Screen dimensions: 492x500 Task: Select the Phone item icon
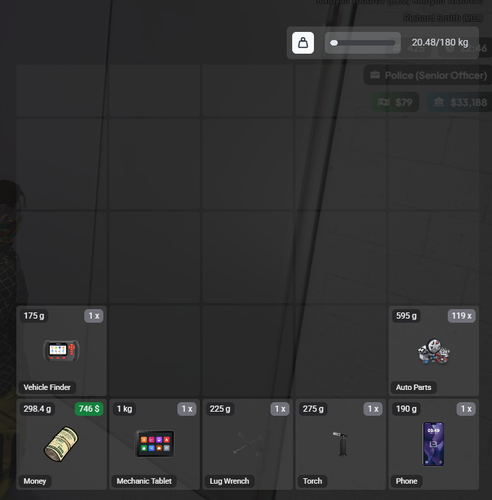click(433, 444)
